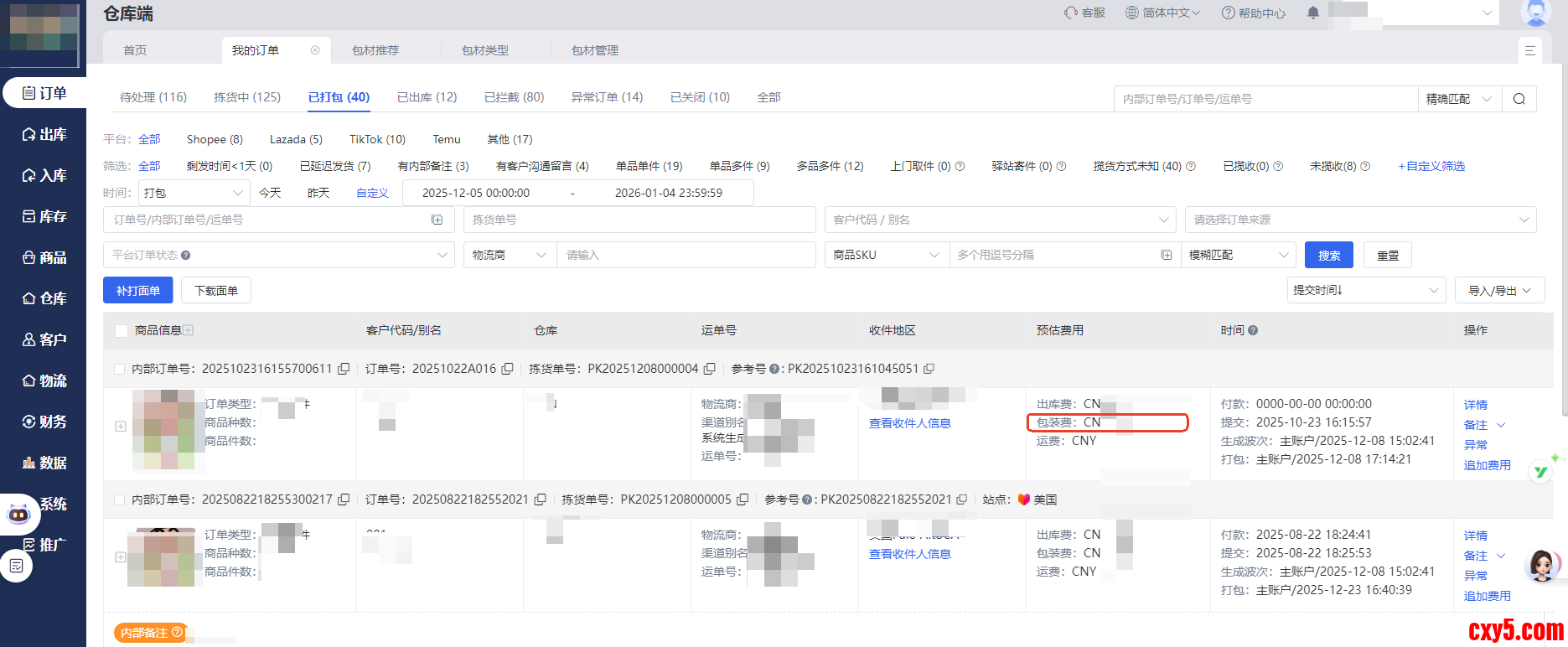
Task: Click the 补打面单 button
Action: [138, 291]
